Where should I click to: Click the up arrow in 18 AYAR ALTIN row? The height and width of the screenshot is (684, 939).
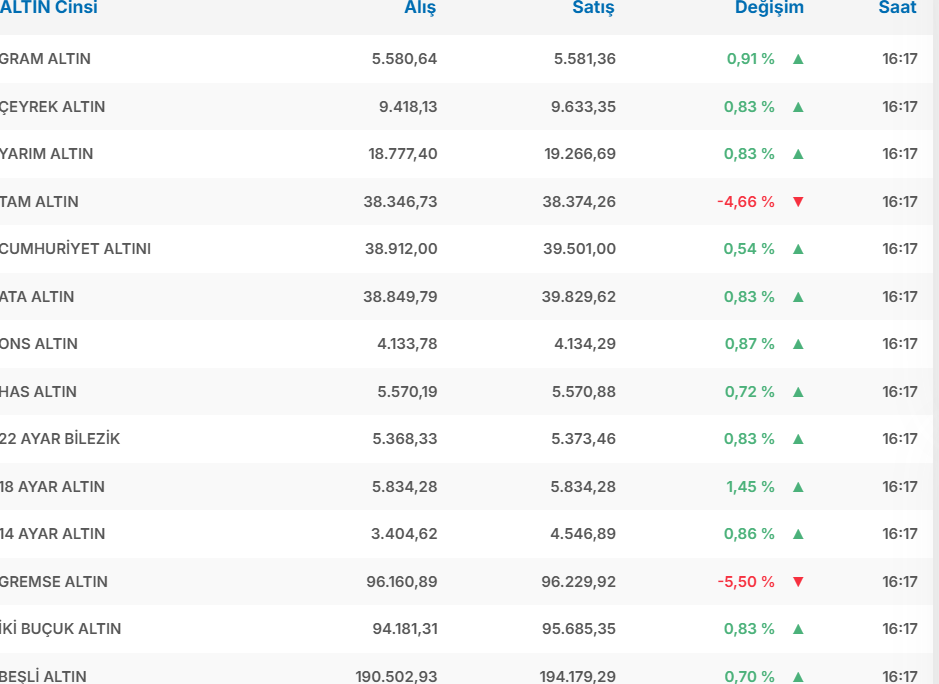pyautogui.click(x=798, y=487)
